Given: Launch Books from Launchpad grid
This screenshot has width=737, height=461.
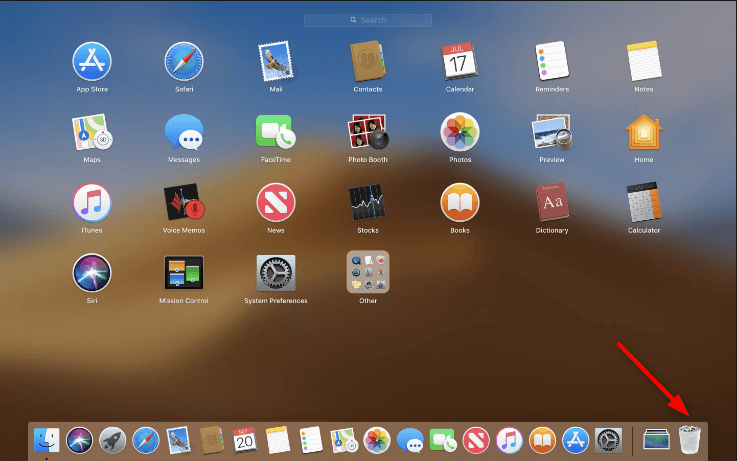Looking at the screenshot, I should [460, 203].
